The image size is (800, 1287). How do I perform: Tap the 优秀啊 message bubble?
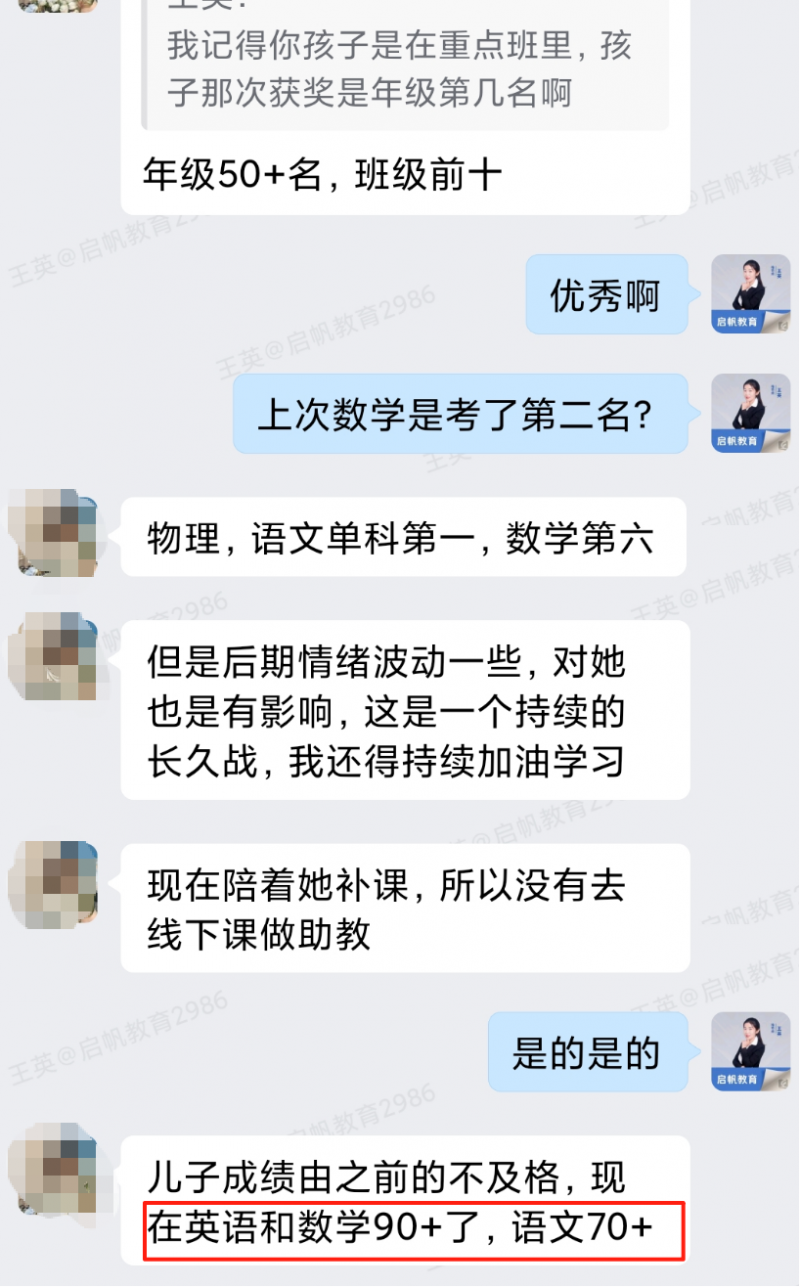pyautogui.click(x=606, y=294)
